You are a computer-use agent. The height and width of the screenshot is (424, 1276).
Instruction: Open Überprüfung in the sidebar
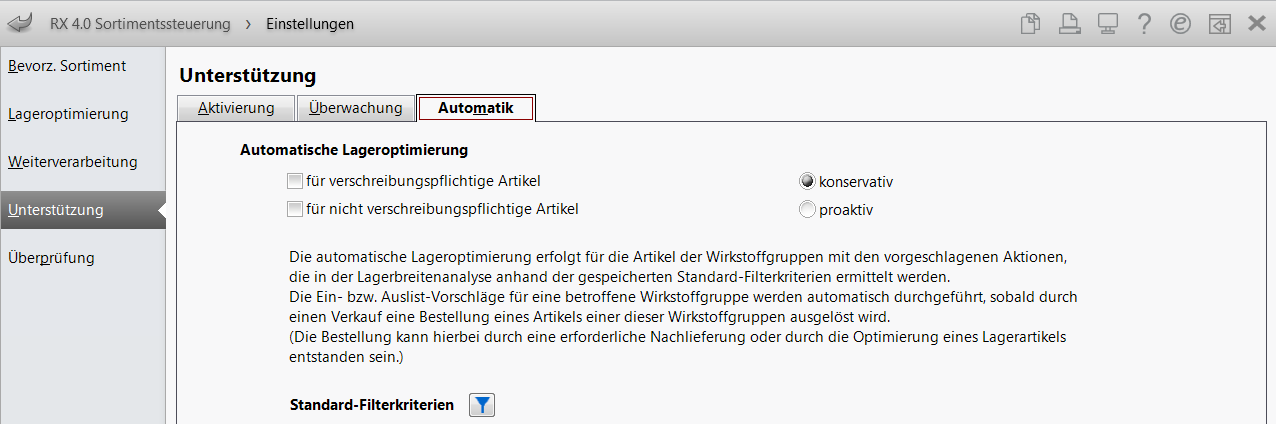click(x=51, y=258)
